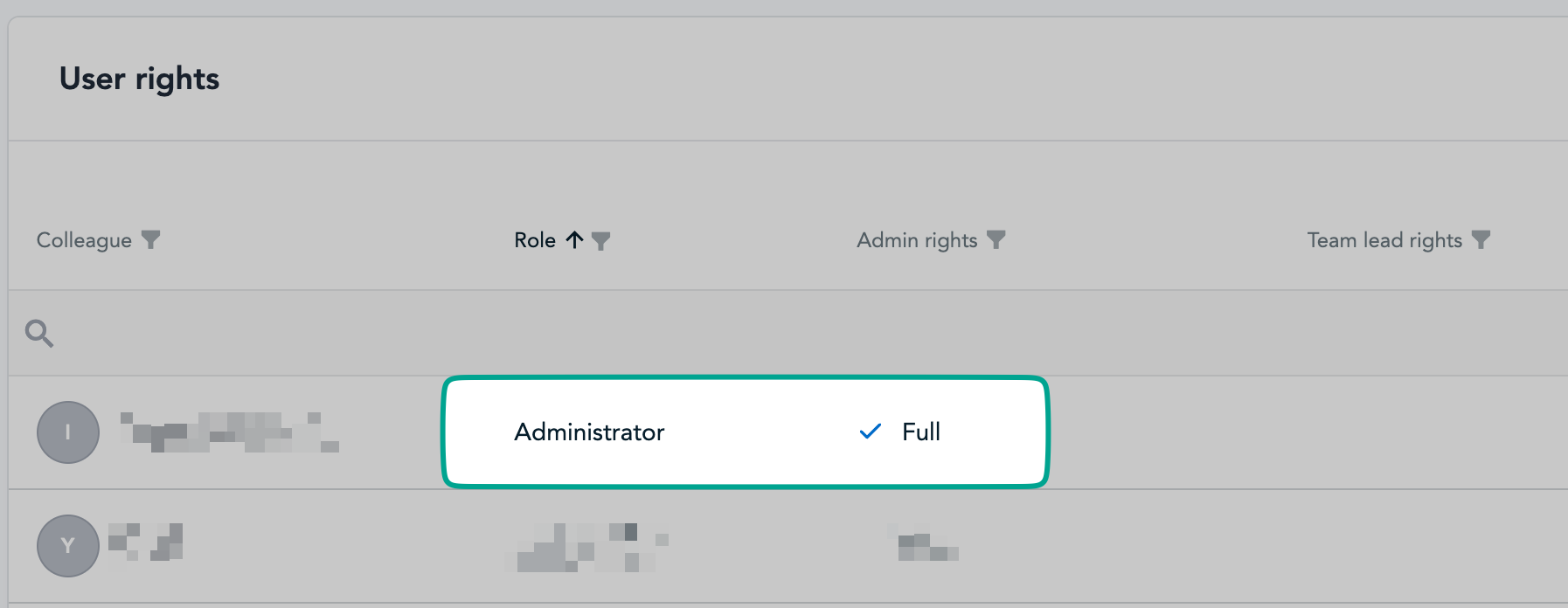The width and height of the screenshot is (1568, 608).
Task: Click the Full admin rights value
Action: coord(921,432)
